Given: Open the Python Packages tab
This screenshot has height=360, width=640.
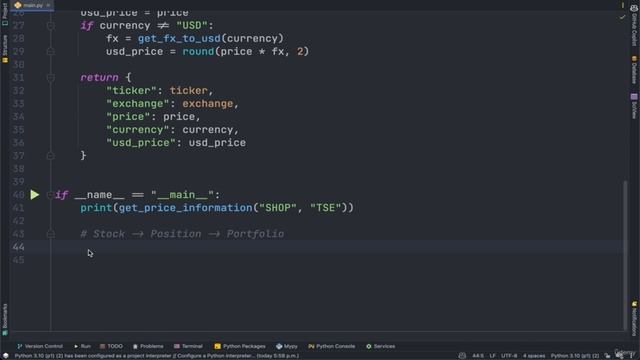Looking at the screenshot, I should click(240, 346).
